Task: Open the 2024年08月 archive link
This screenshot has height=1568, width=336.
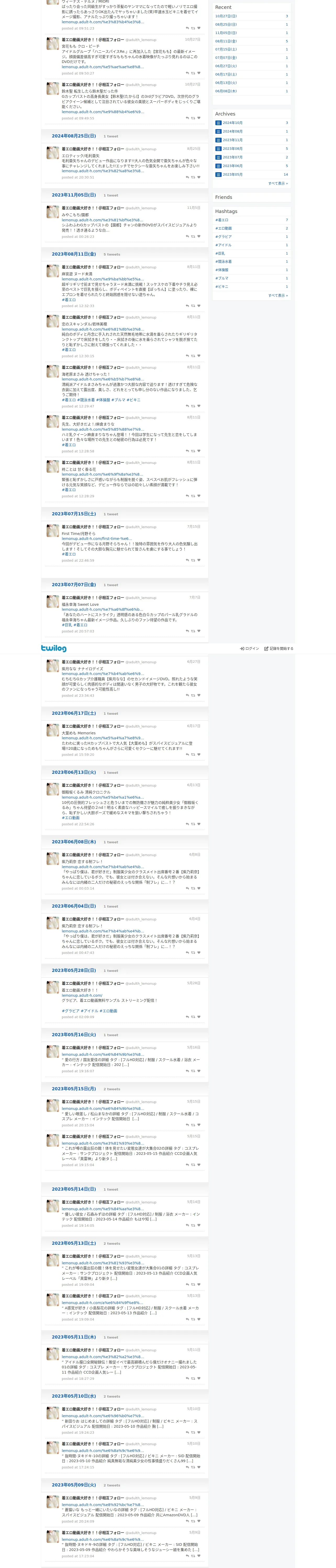Action: 232,131
